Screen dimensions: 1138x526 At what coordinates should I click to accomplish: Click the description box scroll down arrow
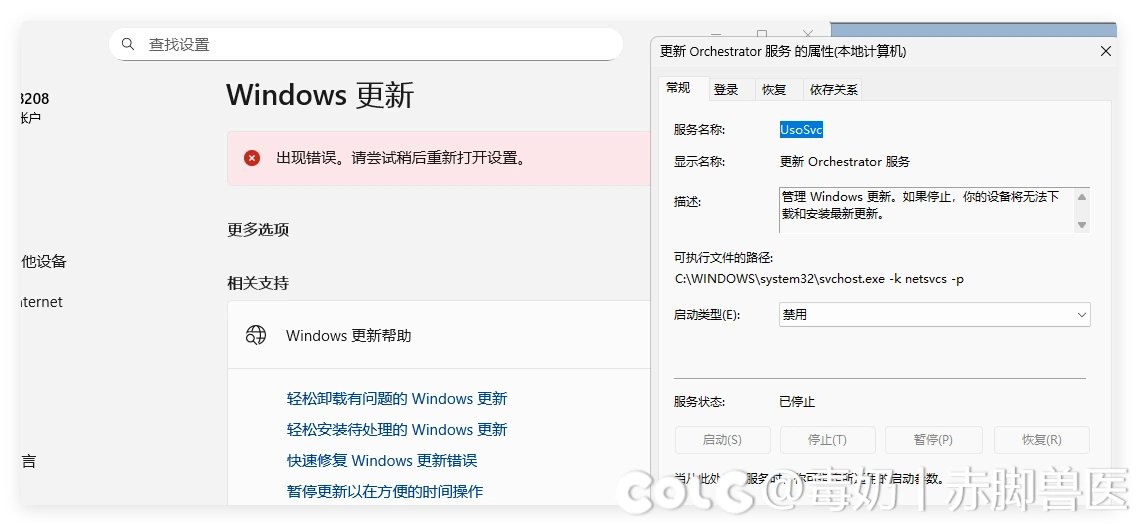pos(1082,225)
